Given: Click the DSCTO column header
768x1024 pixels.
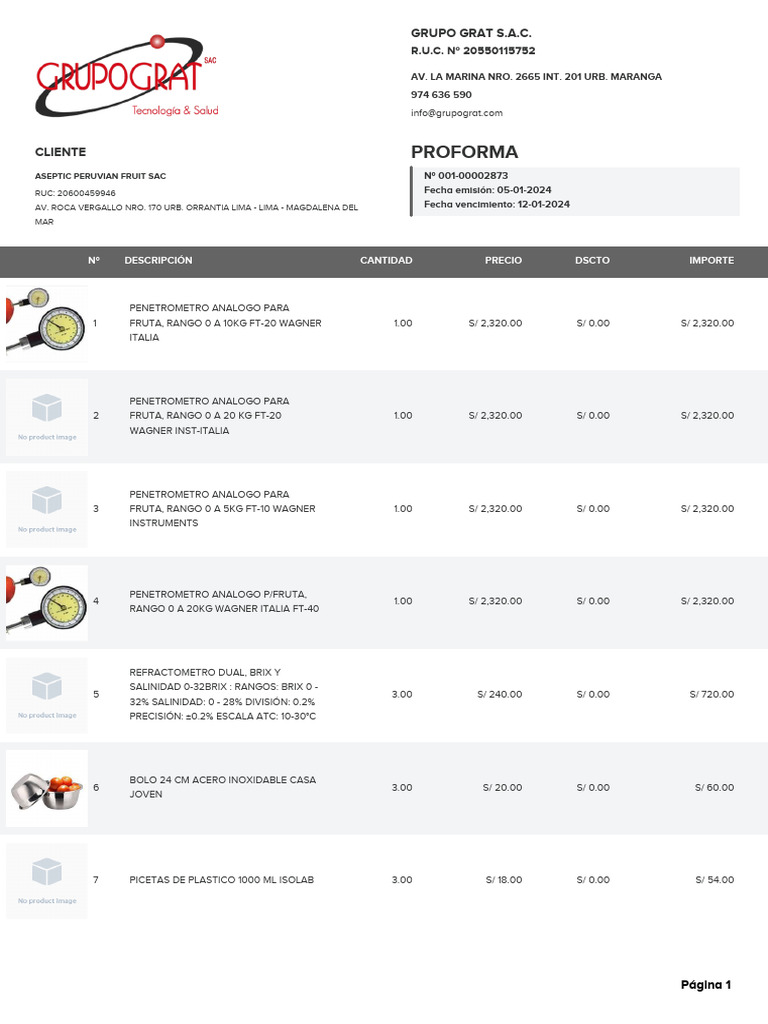Looking at the screenshot, I should click(592, 260).
